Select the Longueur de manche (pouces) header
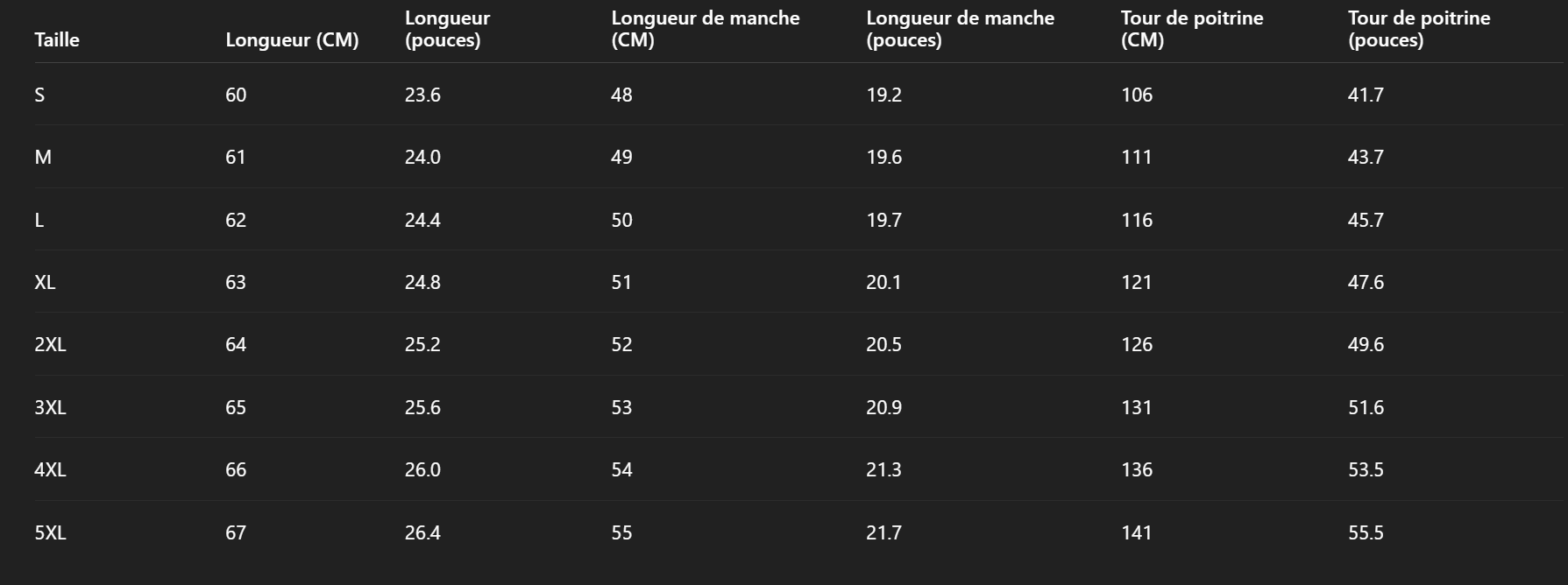This screenshot has height=585, width=1568. point(960,29)
